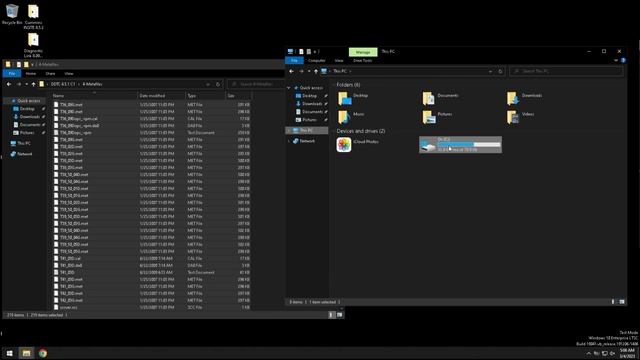Click Properties icon in This PC title bar
The width and height of the screenshot is (640, 360).
(301, 51)
